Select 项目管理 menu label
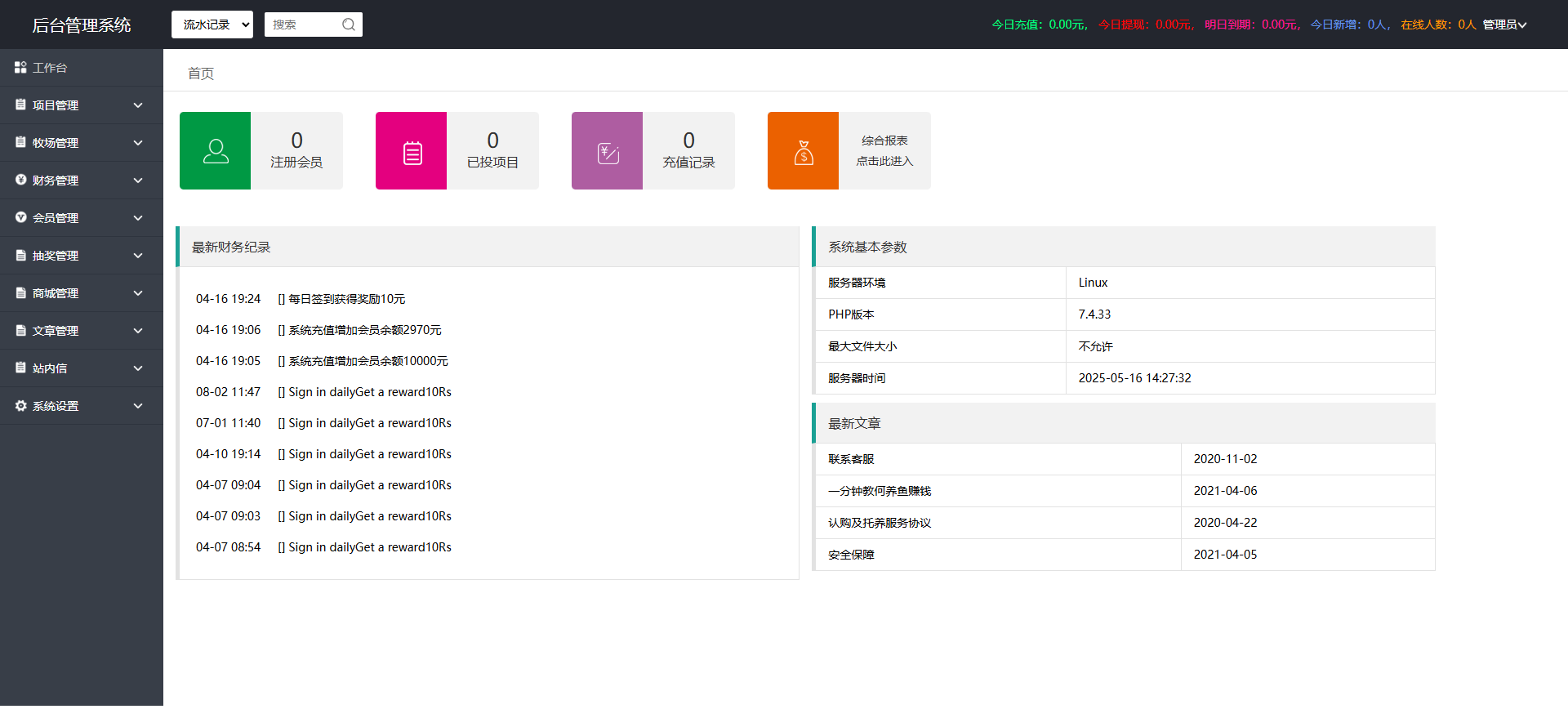This screenshot has height=718, width=1568. (56, 105)
